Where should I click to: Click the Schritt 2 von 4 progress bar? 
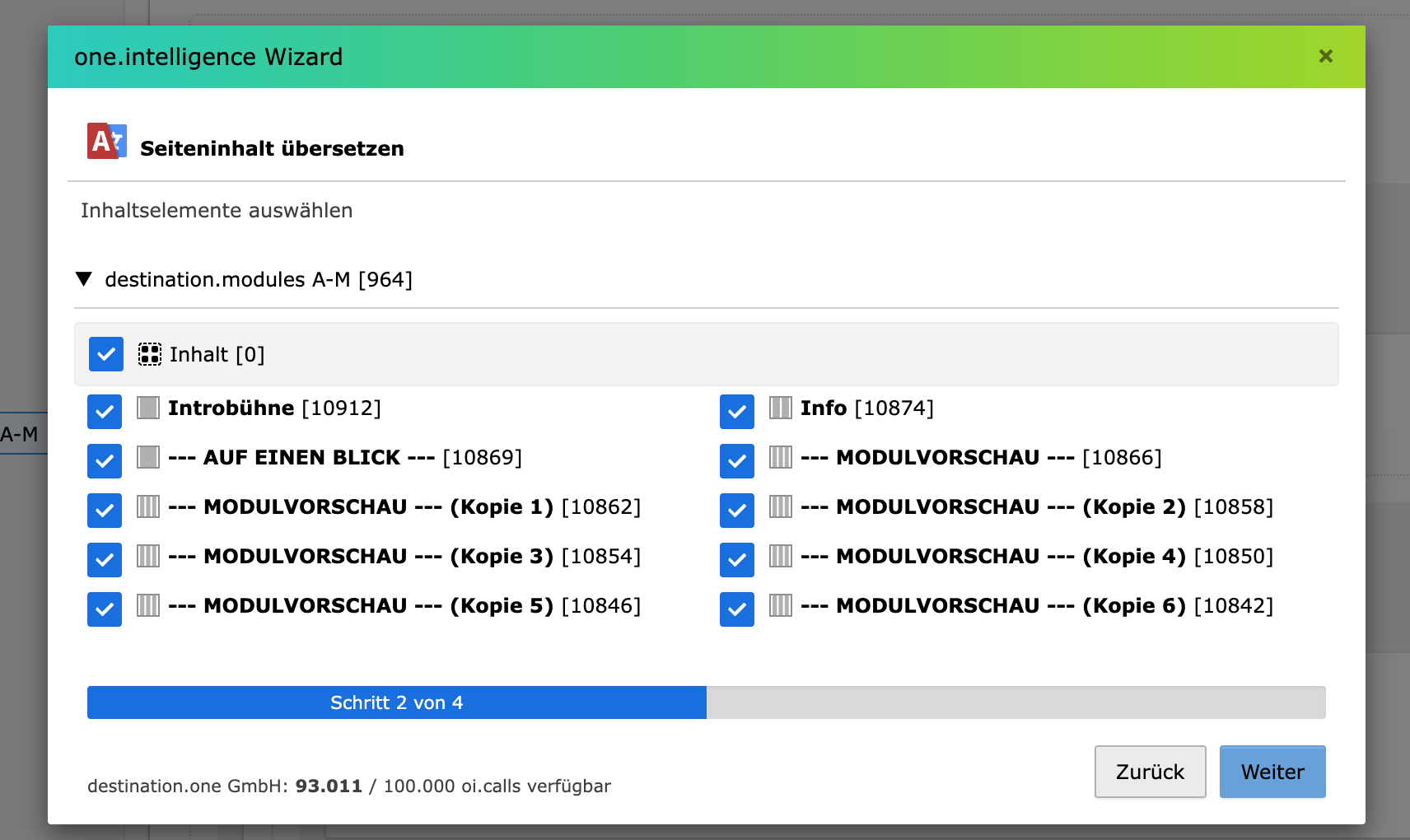pyautogui.click(x=706, y=702)
